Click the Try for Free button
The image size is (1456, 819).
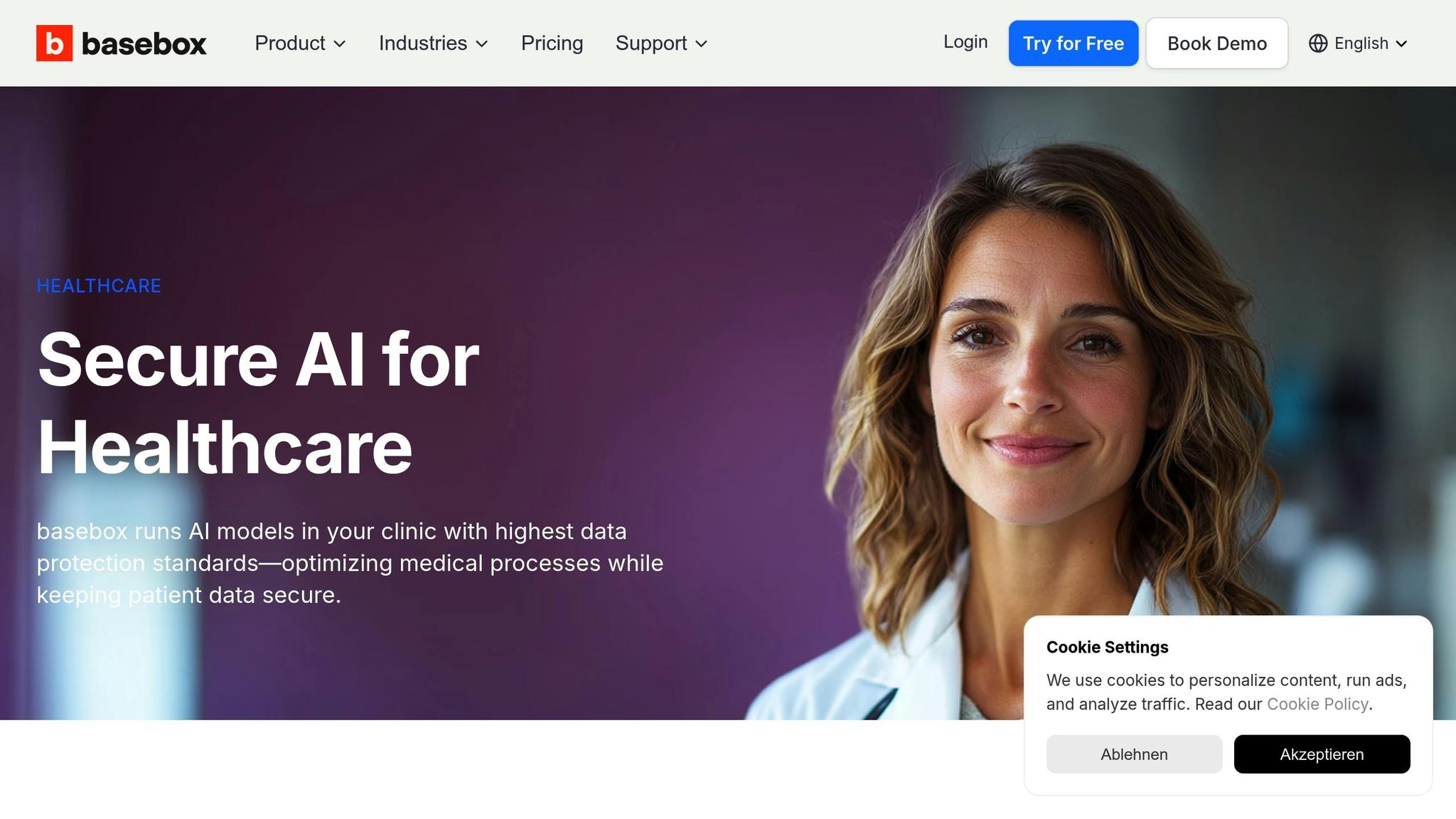(x=1074, y=43)
